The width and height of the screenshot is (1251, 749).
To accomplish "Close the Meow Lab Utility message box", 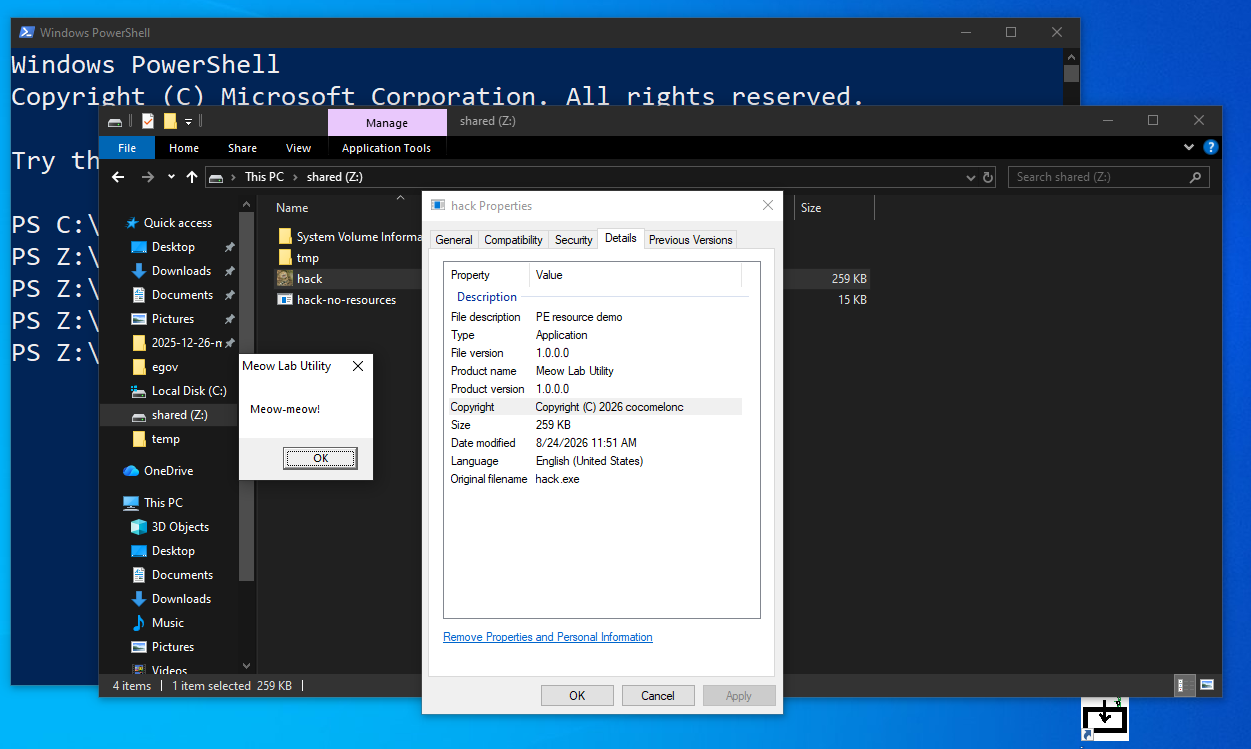I will 358,367.
